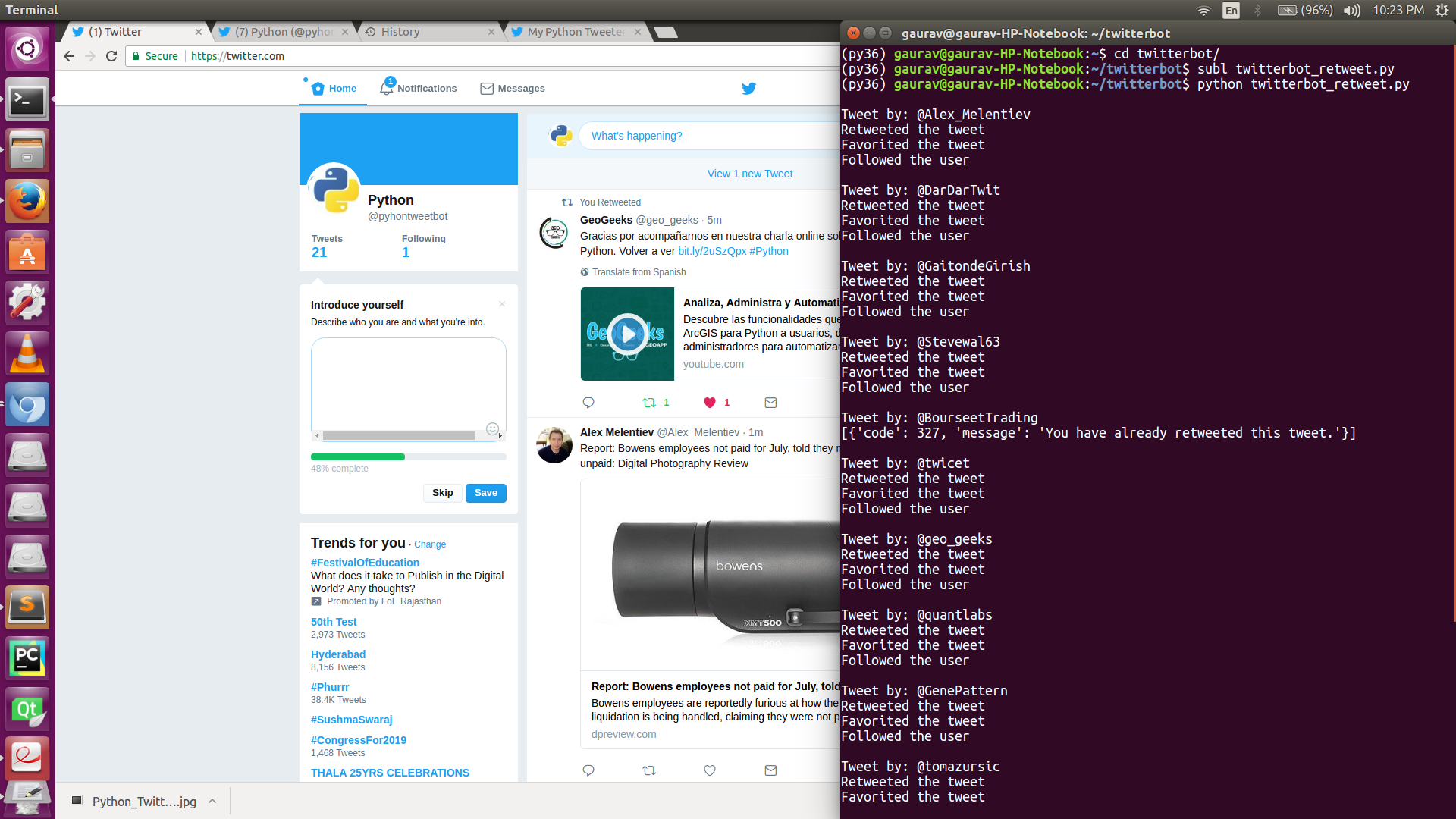Open Qt Creator from the dock

(x=27, y=709)
